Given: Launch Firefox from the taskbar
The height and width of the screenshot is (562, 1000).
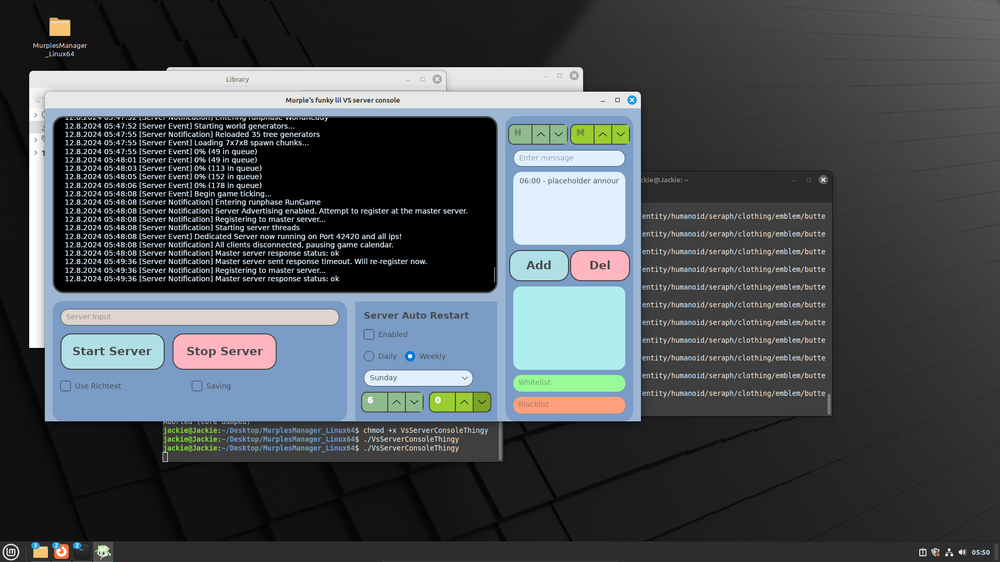Looking at the screenshot, I should 61,551.
